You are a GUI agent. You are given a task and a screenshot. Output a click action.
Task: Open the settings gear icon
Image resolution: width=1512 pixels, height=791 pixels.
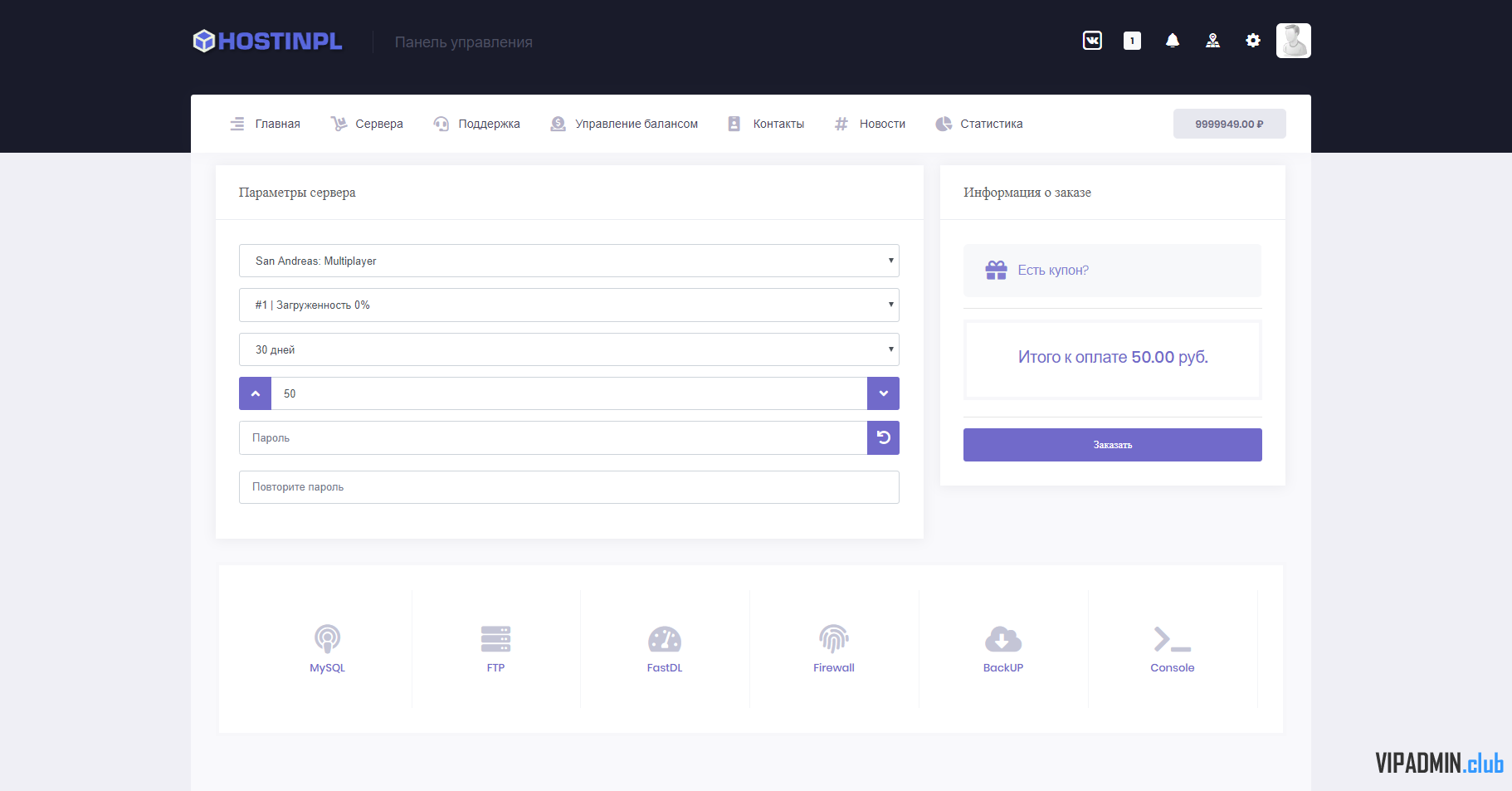[1252, 41]
